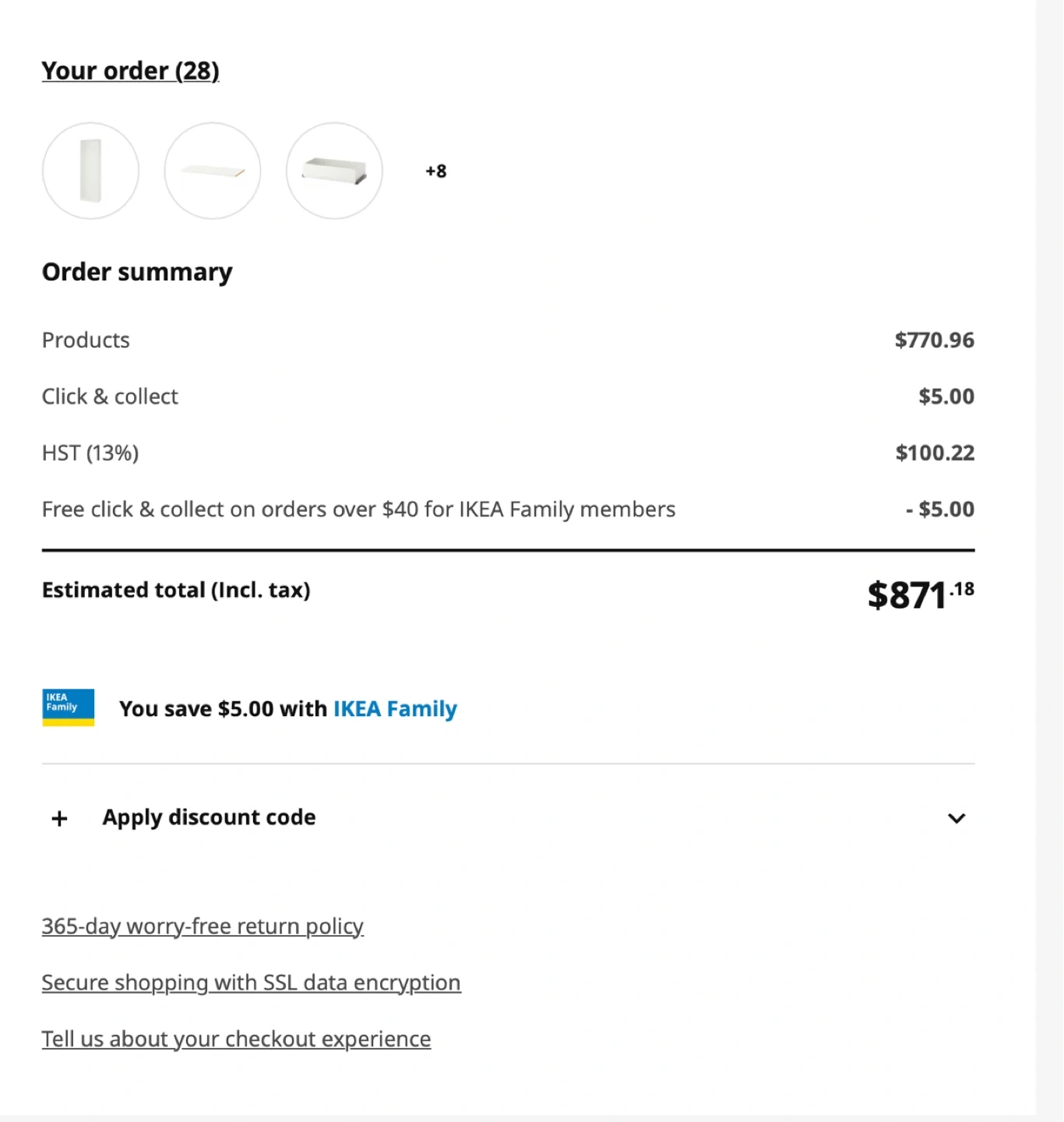Click the IKEA Family logo badge

point(68,707)
